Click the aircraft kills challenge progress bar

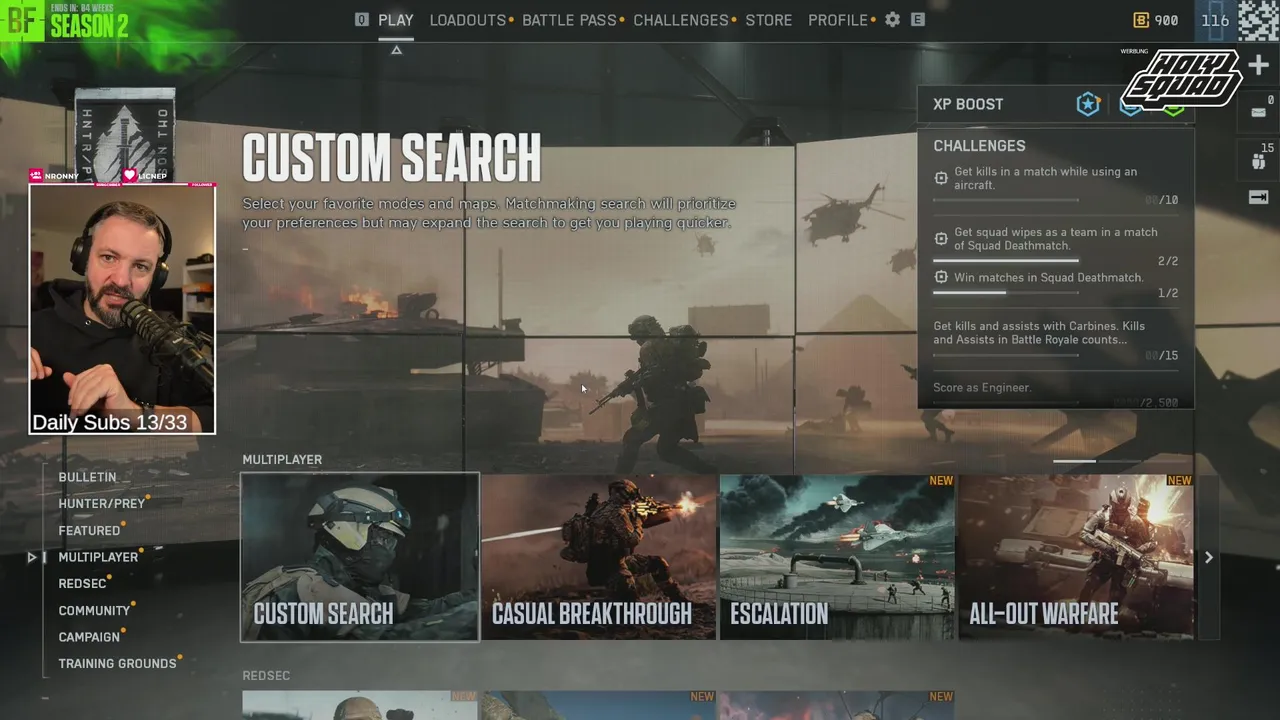(1006, 200)
